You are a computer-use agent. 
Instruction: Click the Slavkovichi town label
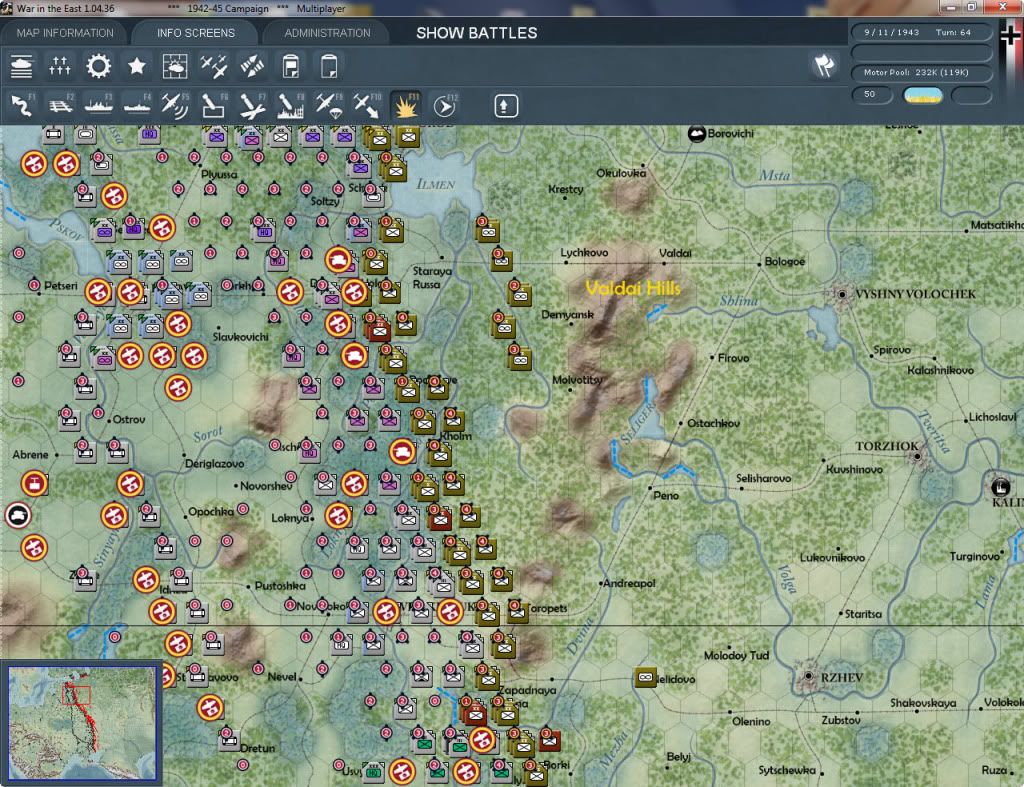(240, 337)
